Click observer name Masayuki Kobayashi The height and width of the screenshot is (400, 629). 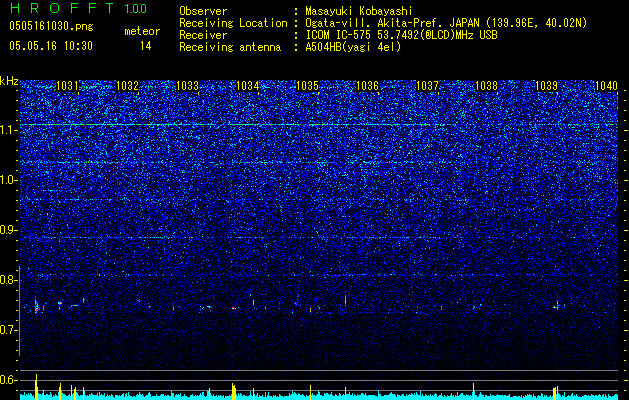coord(359,11)
